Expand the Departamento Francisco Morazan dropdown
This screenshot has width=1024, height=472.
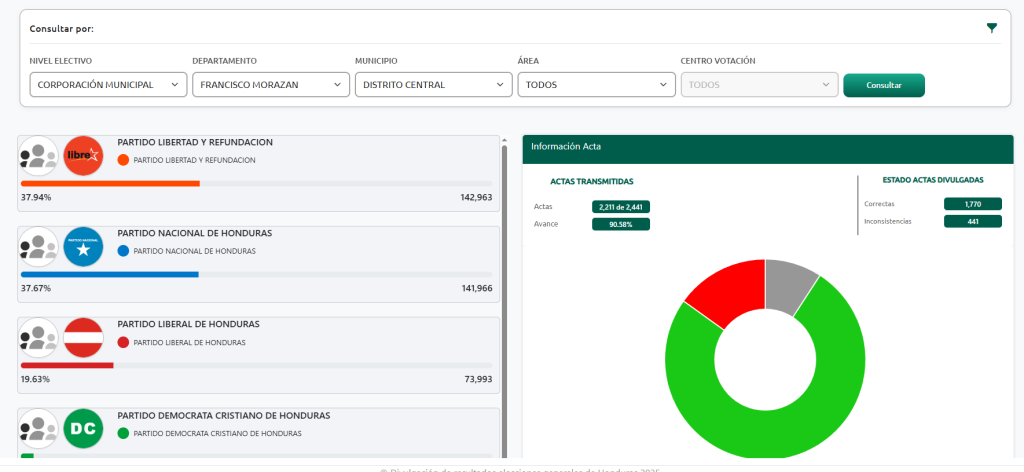click(x=270, y=85)
